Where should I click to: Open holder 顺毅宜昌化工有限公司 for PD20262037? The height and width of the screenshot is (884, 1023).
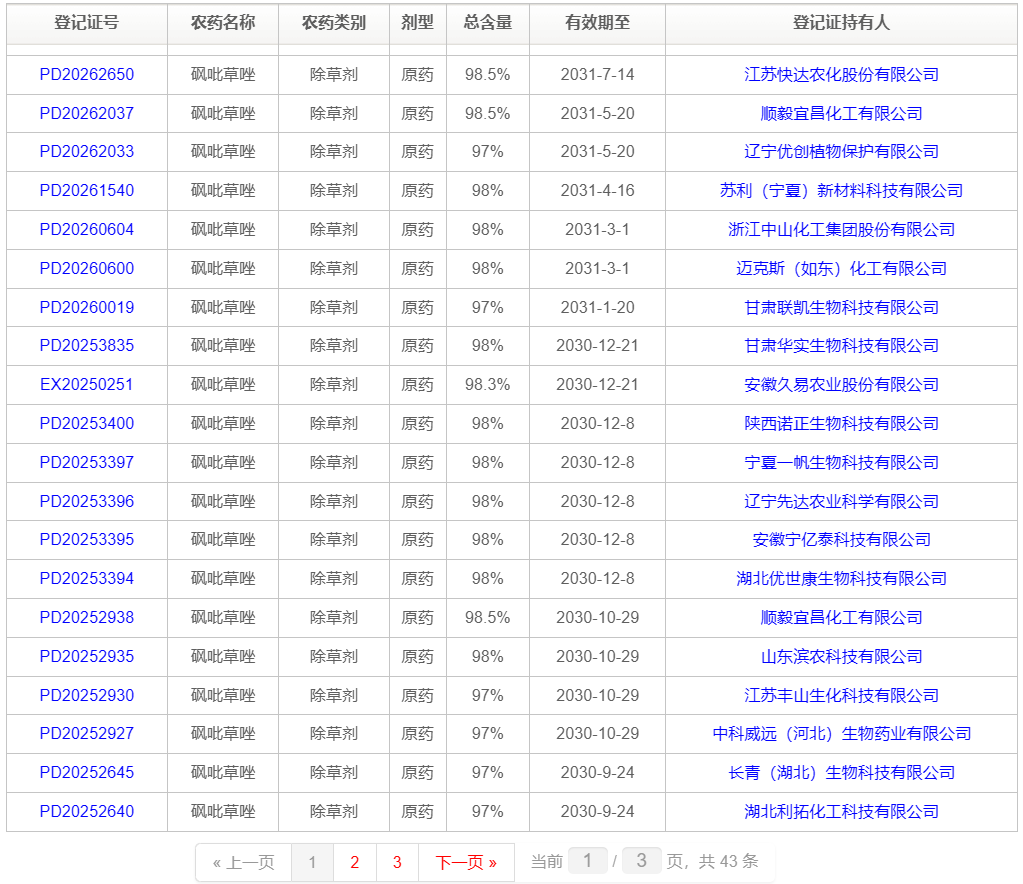click(x=842, y=114)
